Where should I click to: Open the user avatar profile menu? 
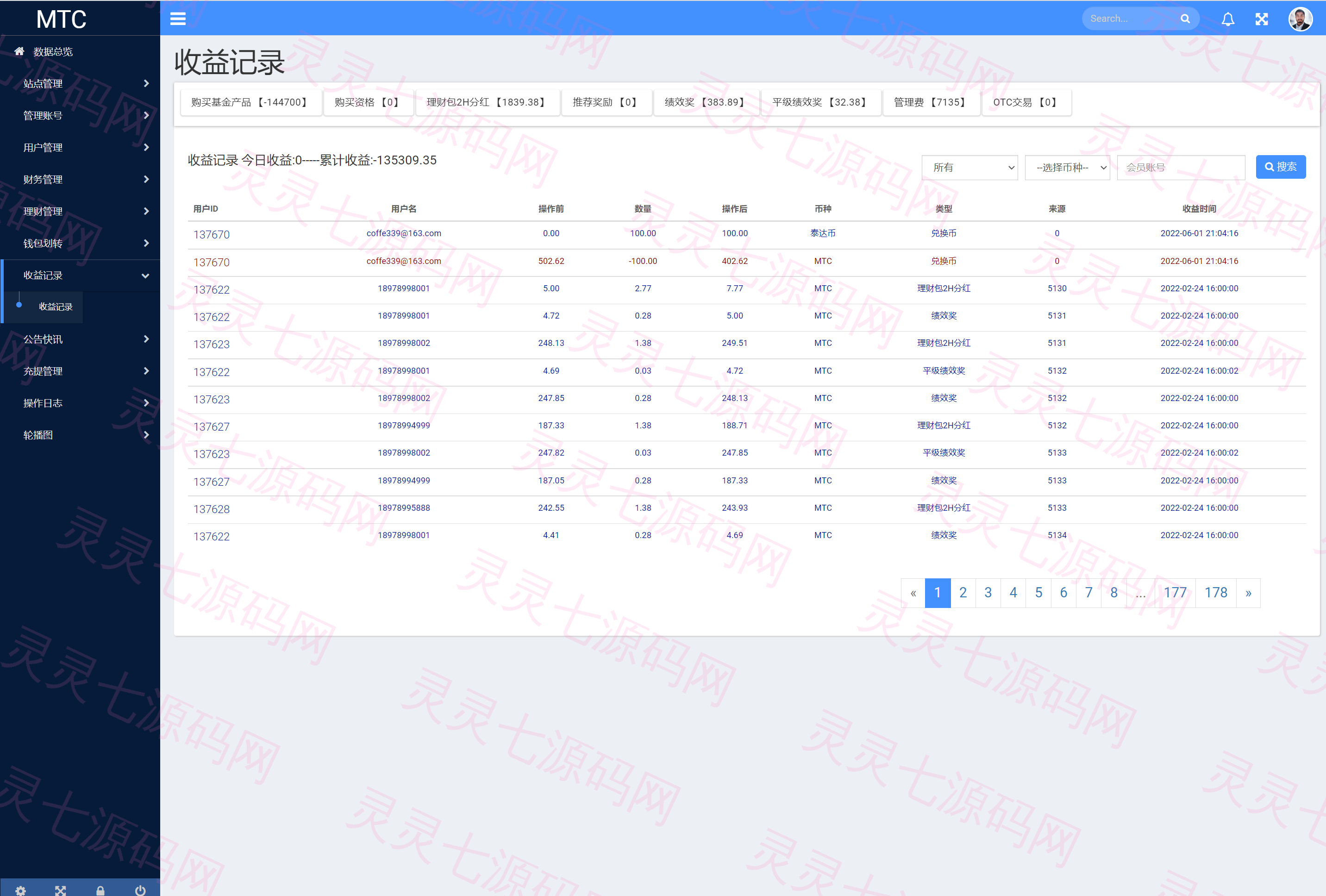(x=1301, y=19)
